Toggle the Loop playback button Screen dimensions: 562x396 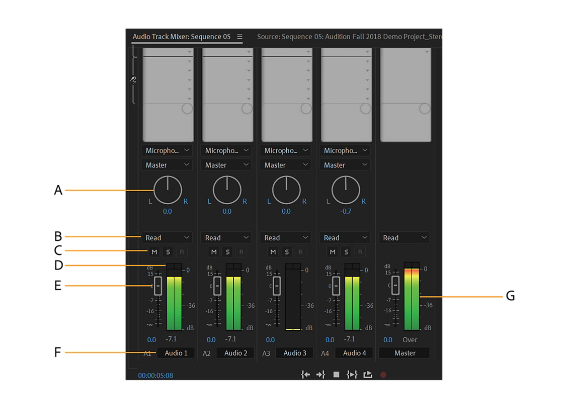click(368, 374)
